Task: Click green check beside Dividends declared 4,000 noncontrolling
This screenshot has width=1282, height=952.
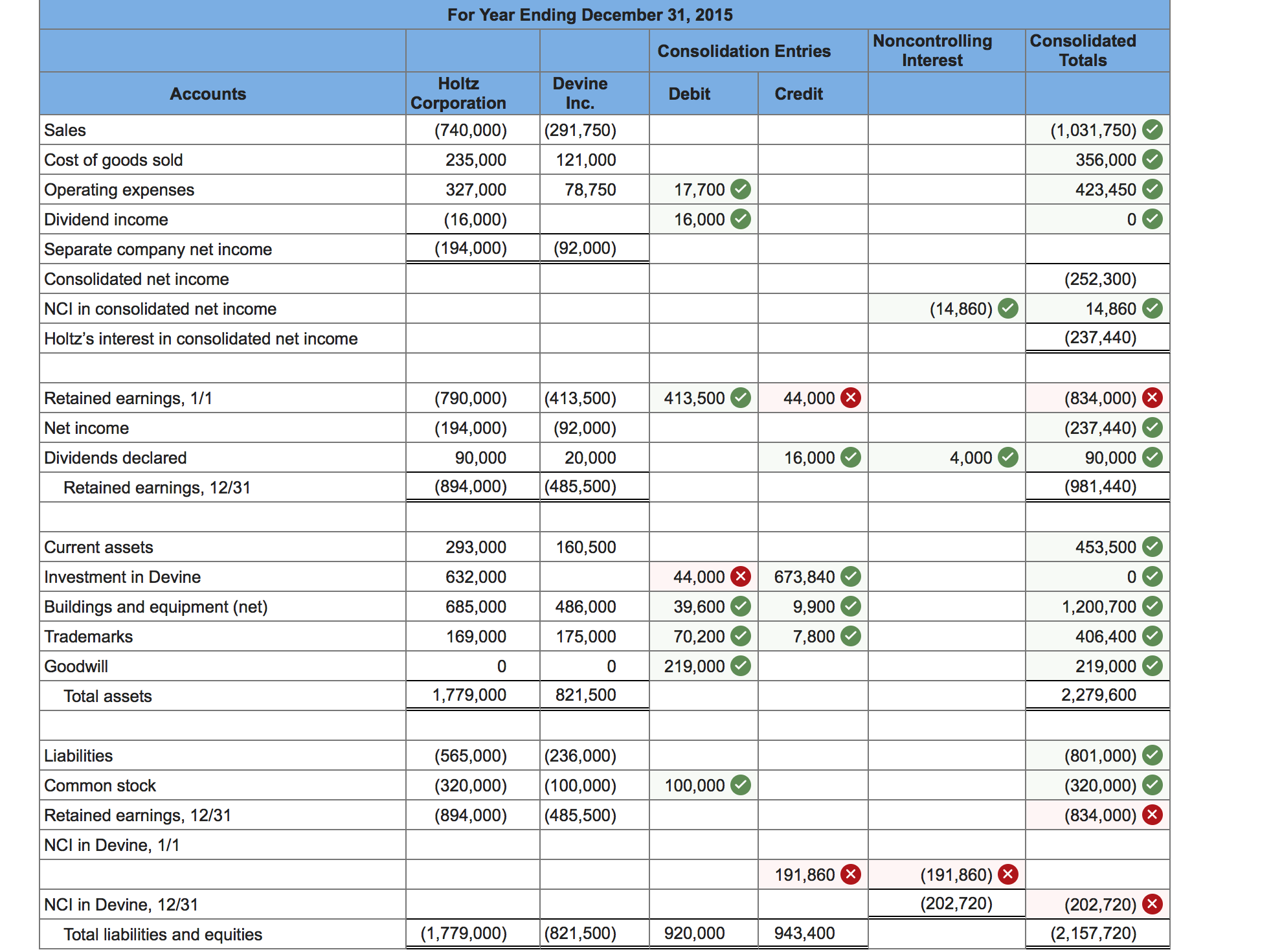Action: point(1007,457)
